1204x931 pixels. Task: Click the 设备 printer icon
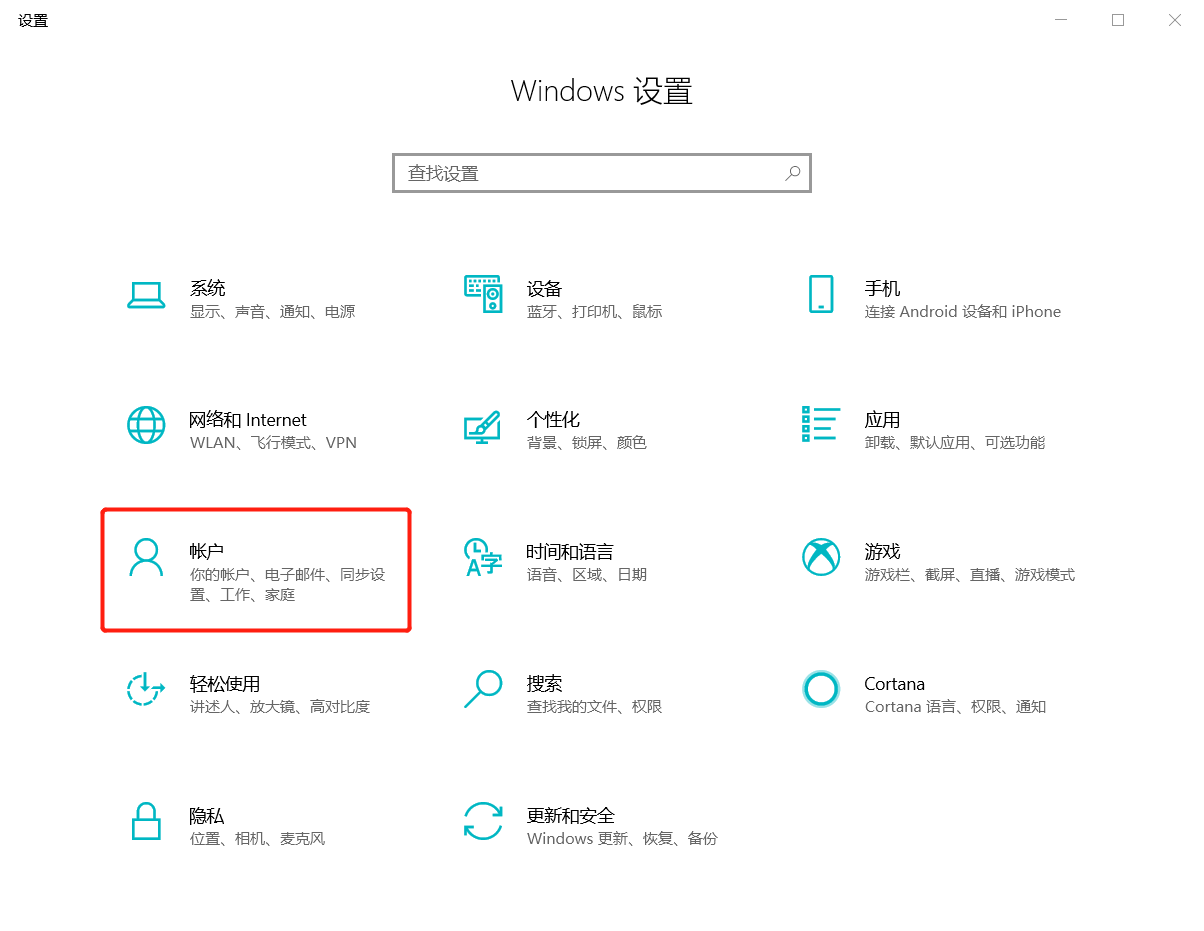(x=483, y=295)
